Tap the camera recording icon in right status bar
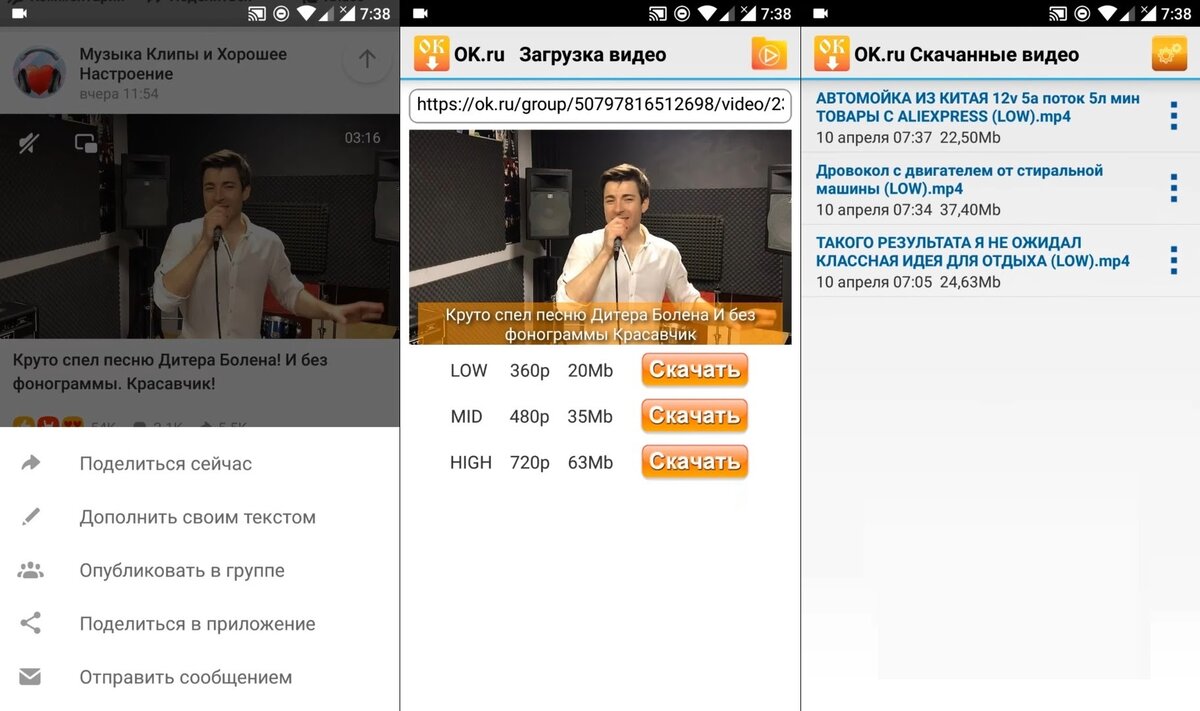Screen dimensions: 1200x711 tap(820, 14)
